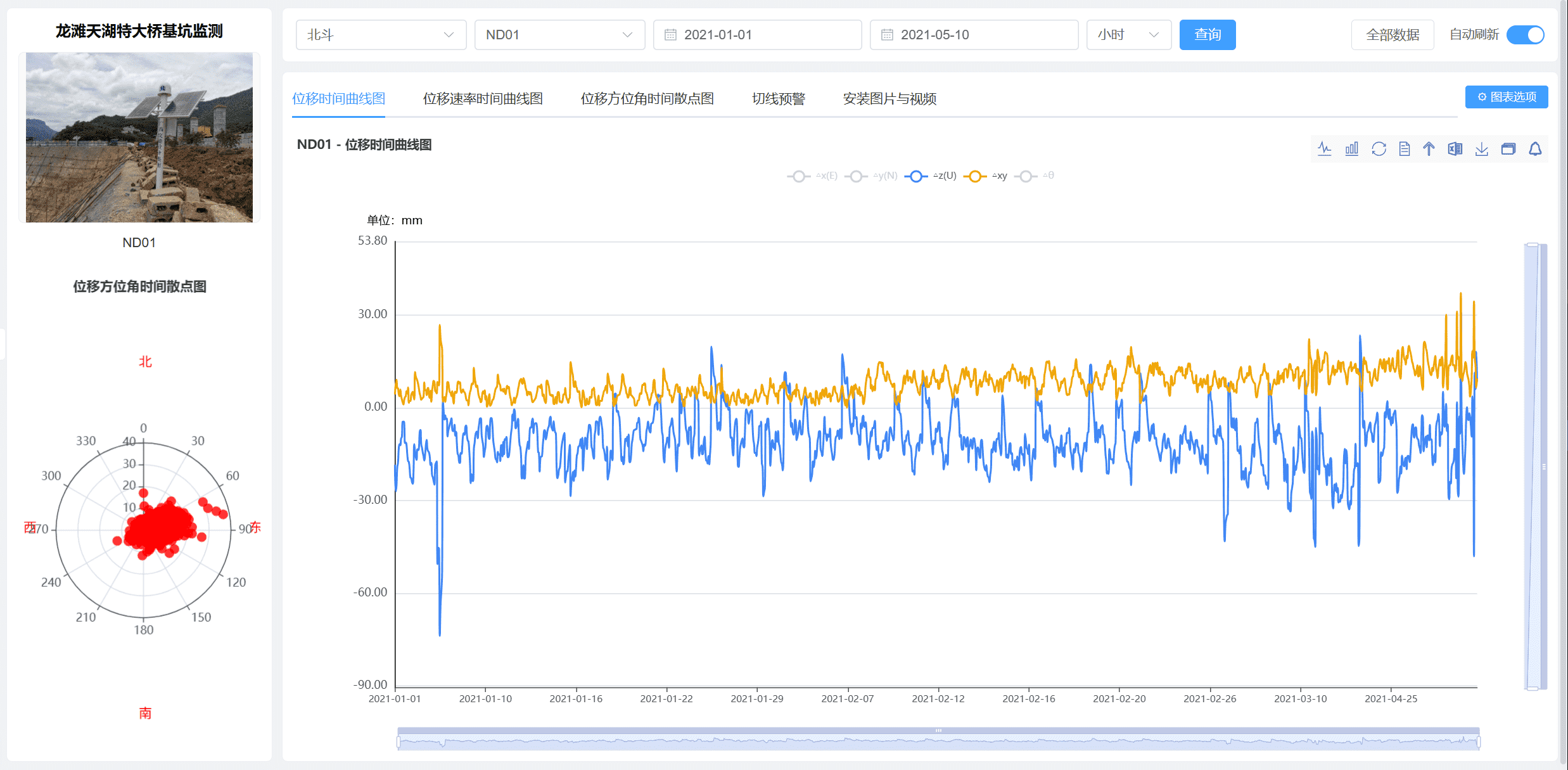Click the vertical data zoom slider
The height and width of the screenshot is (770, 1568).
point(1536,466)
